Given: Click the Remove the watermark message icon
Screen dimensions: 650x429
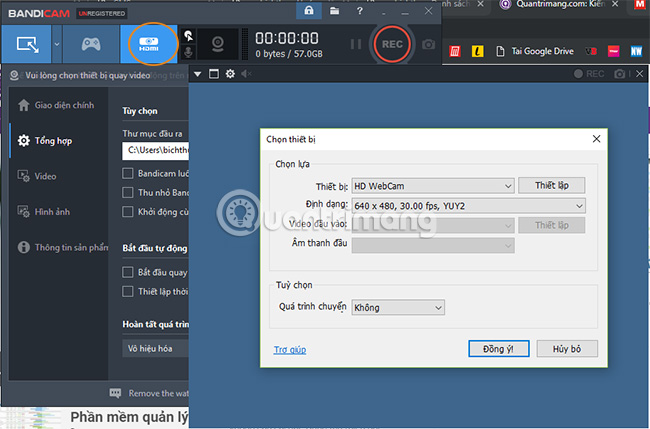Looking at the screenshot, I should (115, 393).
